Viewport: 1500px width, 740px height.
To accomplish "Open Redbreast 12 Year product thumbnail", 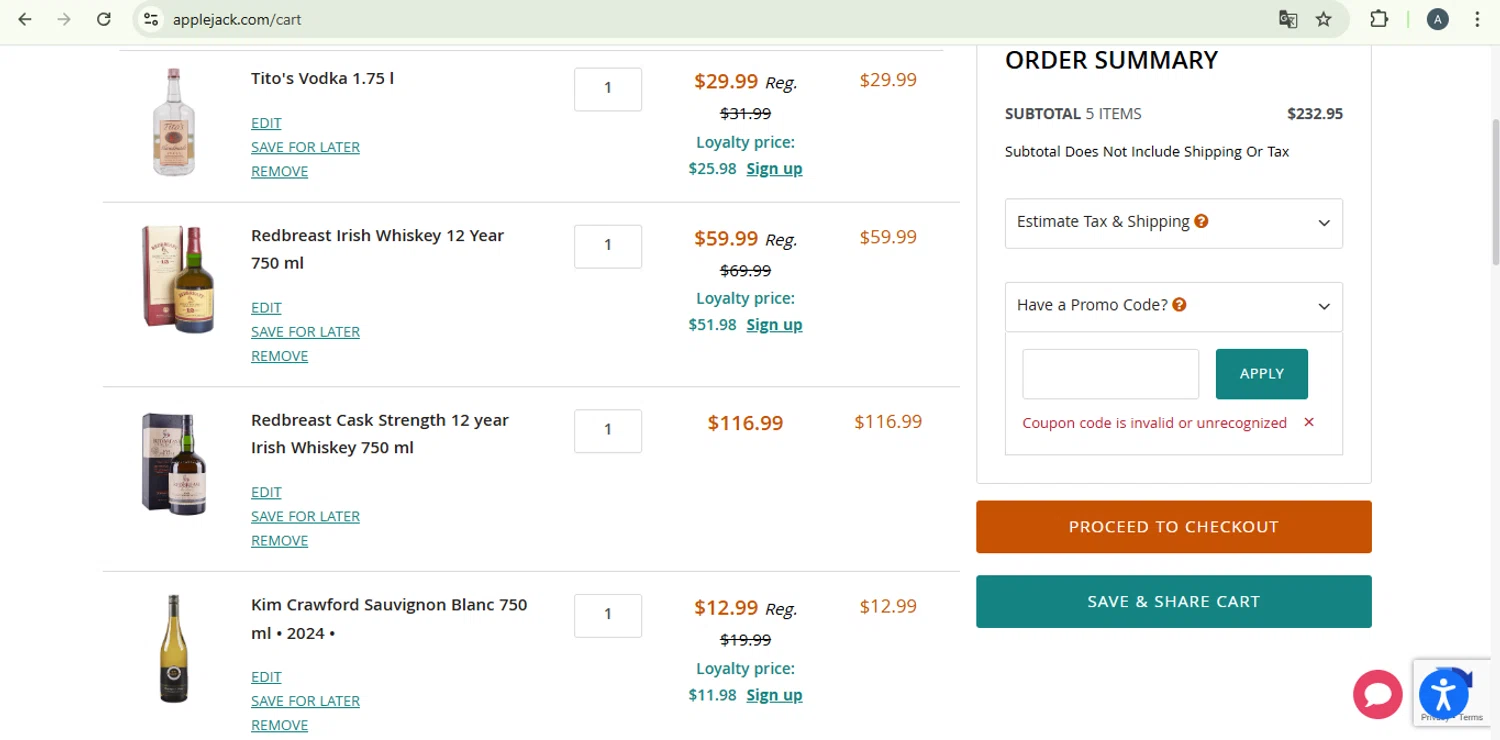I will pyautogui.click(x=178, y=279).
